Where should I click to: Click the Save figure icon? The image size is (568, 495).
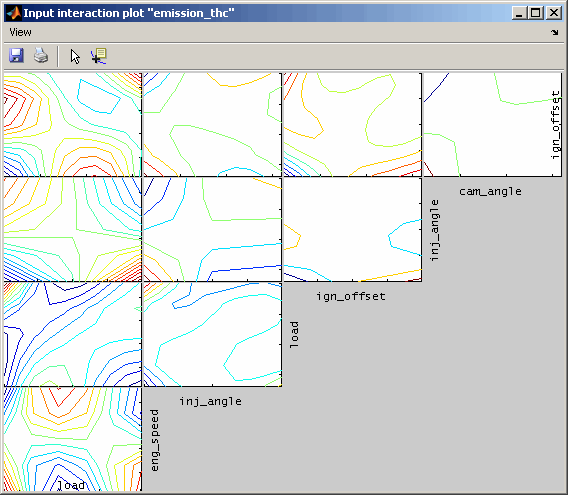tap(16, 56)
